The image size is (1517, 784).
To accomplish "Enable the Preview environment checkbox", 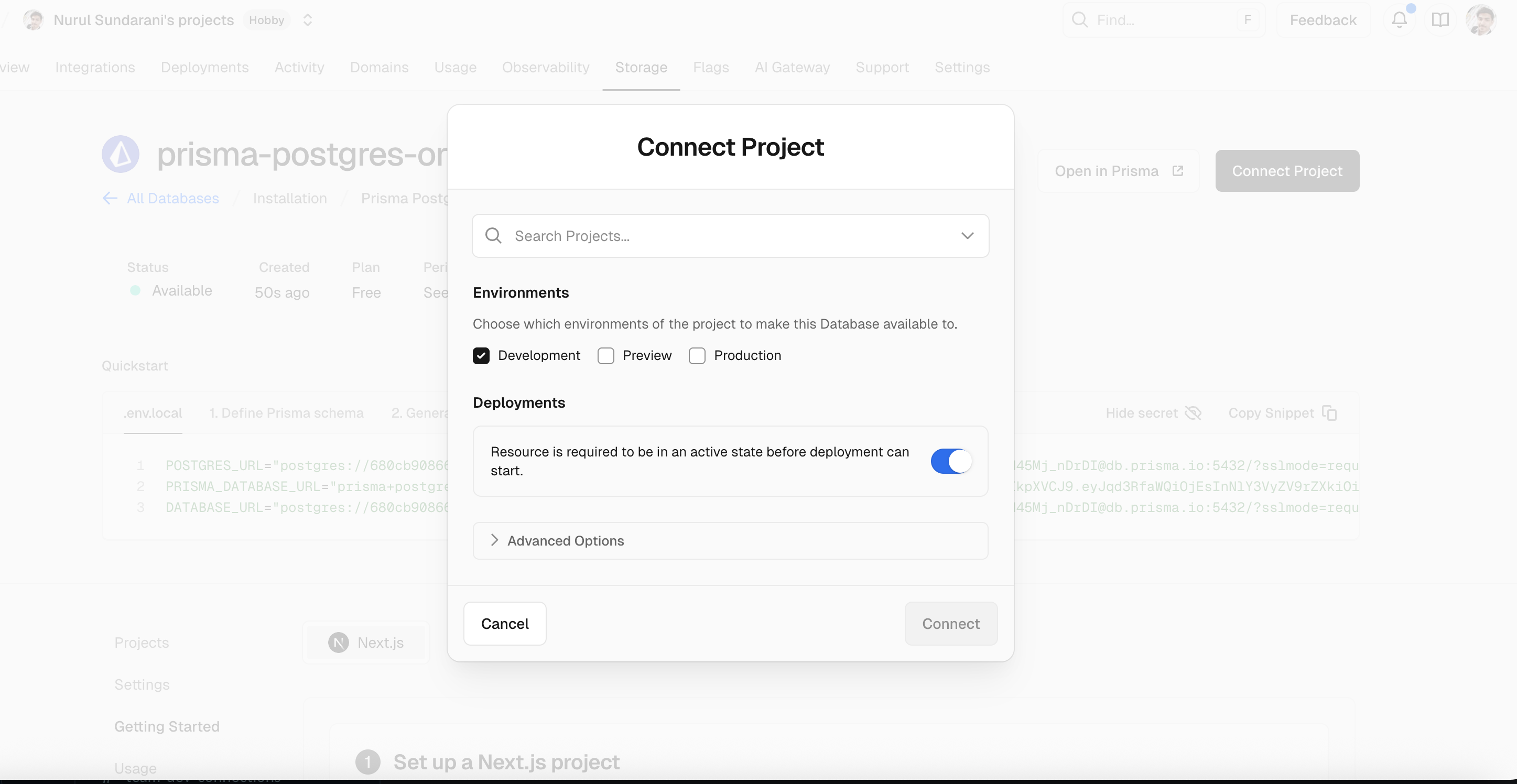I will (x=606, y=356).
